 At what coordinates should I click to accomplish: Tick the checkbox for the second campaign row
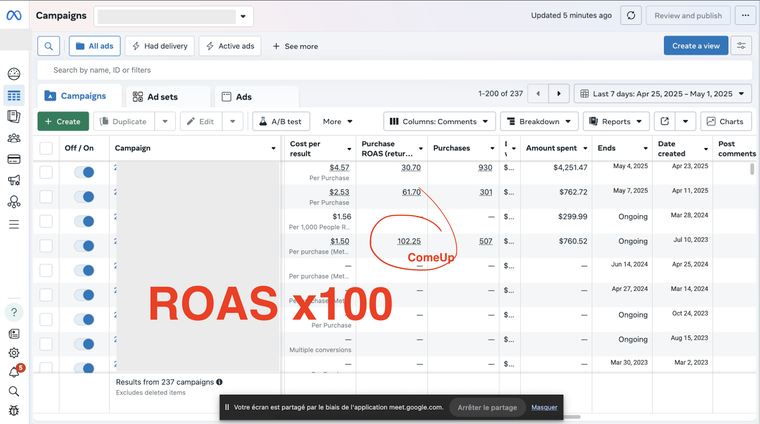(x=46, y=195)
